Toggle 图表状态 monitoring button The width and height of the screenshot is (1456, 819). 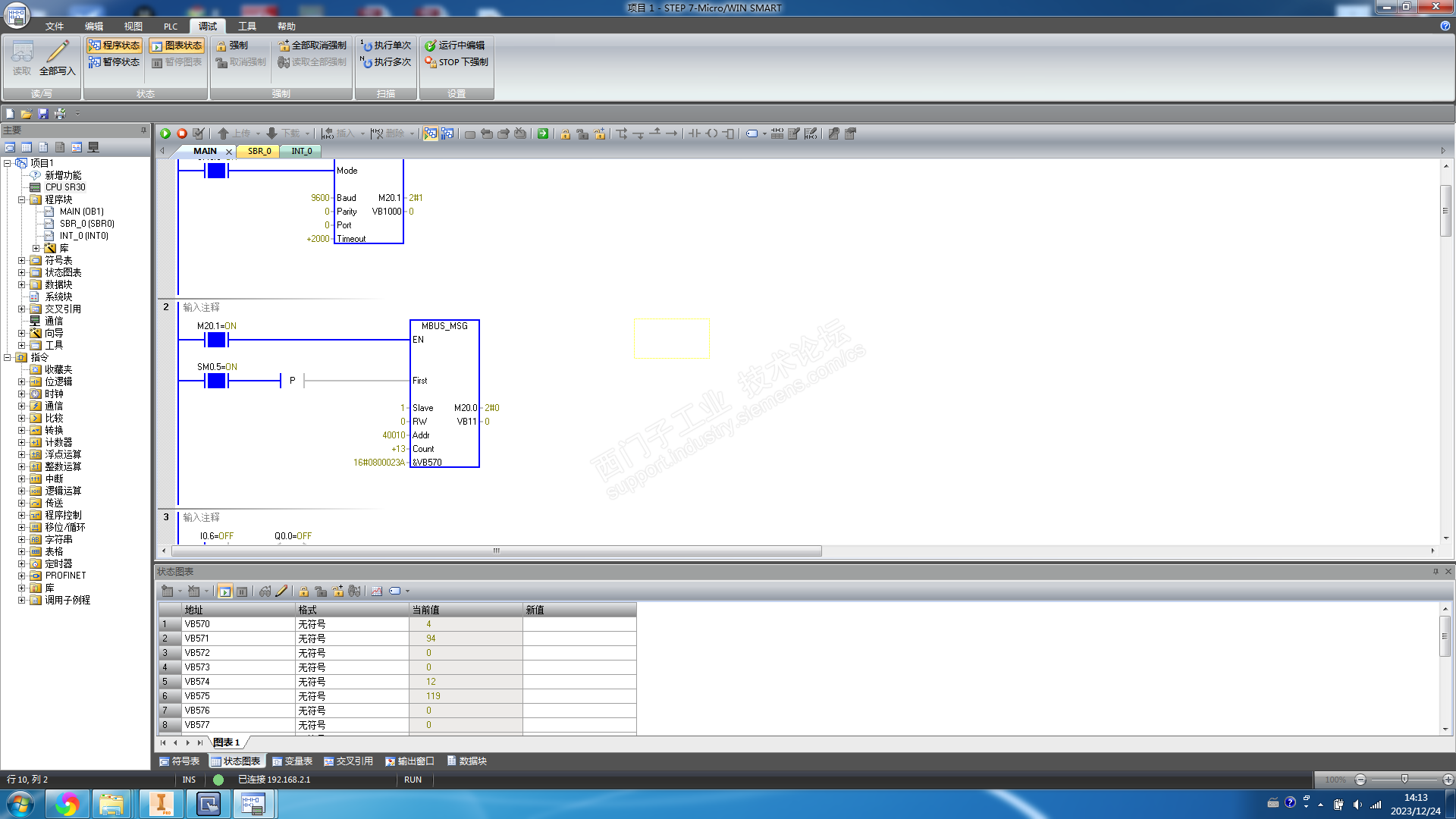(177, 45)
